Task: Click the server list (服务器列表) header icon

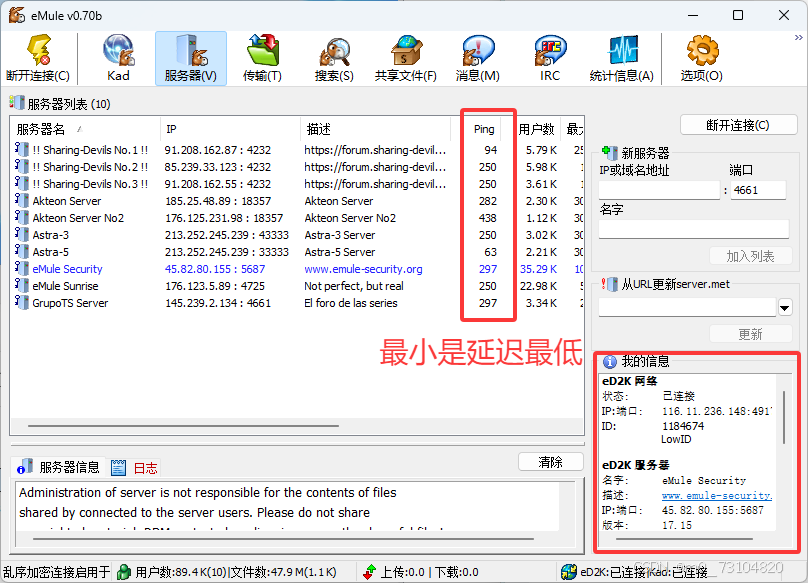Action: (x=16, y=103)
